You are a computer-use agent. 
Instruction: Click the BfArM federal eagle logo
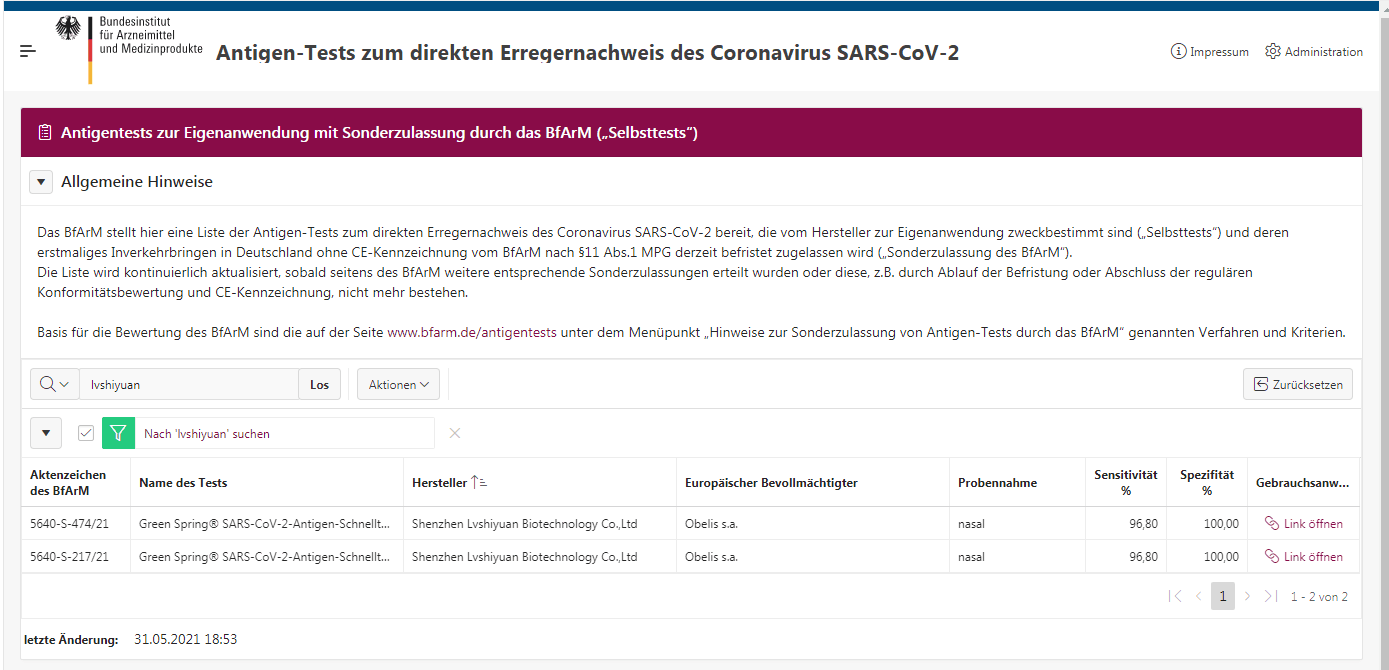[68, 30]
